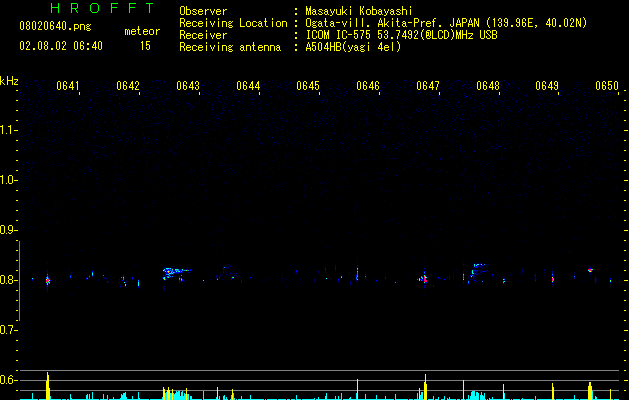Click the 0649 time marker
The height and width of the screenshot is (400, 629).
coord(547,86)
